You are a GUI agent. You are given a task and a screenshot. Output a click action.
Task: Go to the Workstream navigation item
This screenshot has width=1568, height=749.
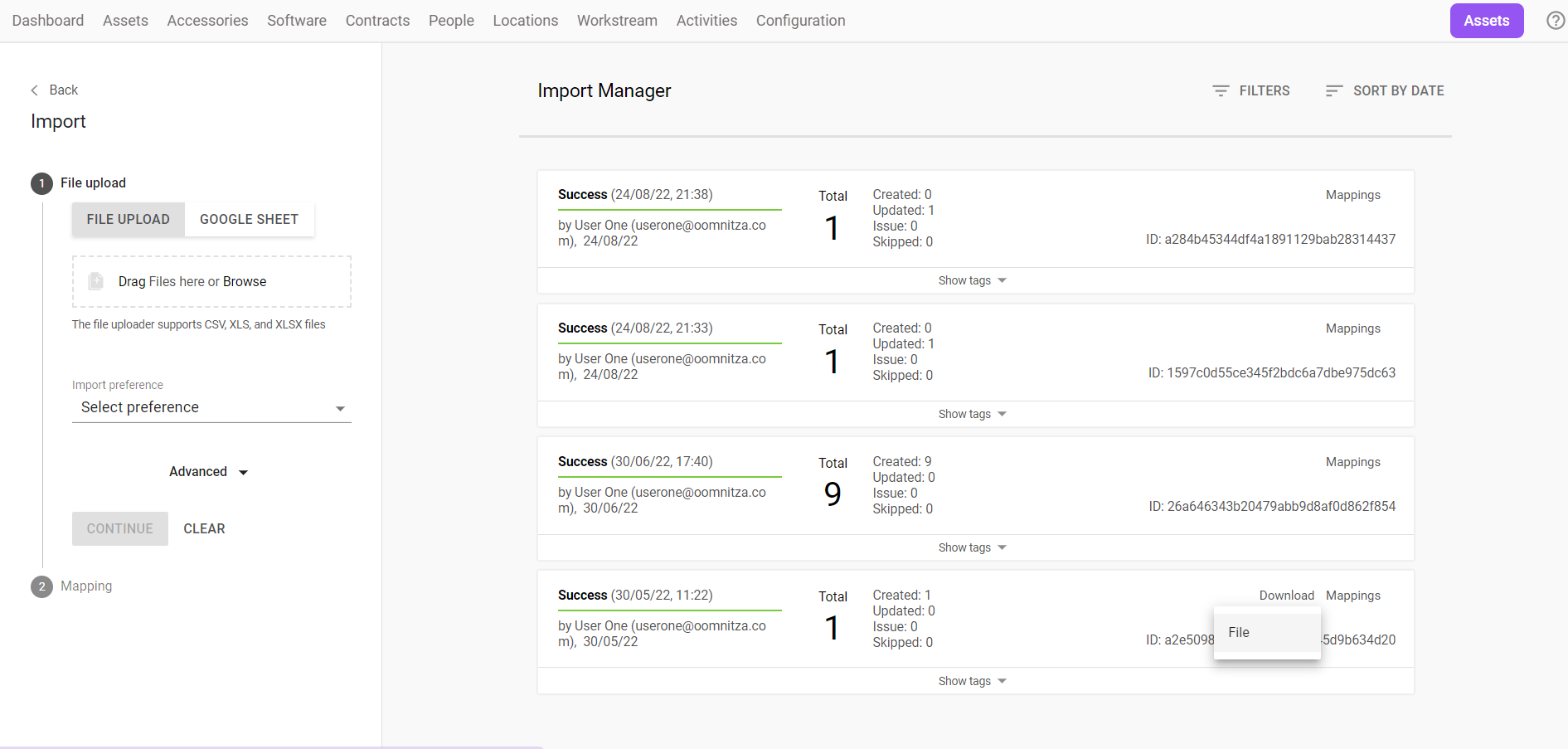[617, 21]
